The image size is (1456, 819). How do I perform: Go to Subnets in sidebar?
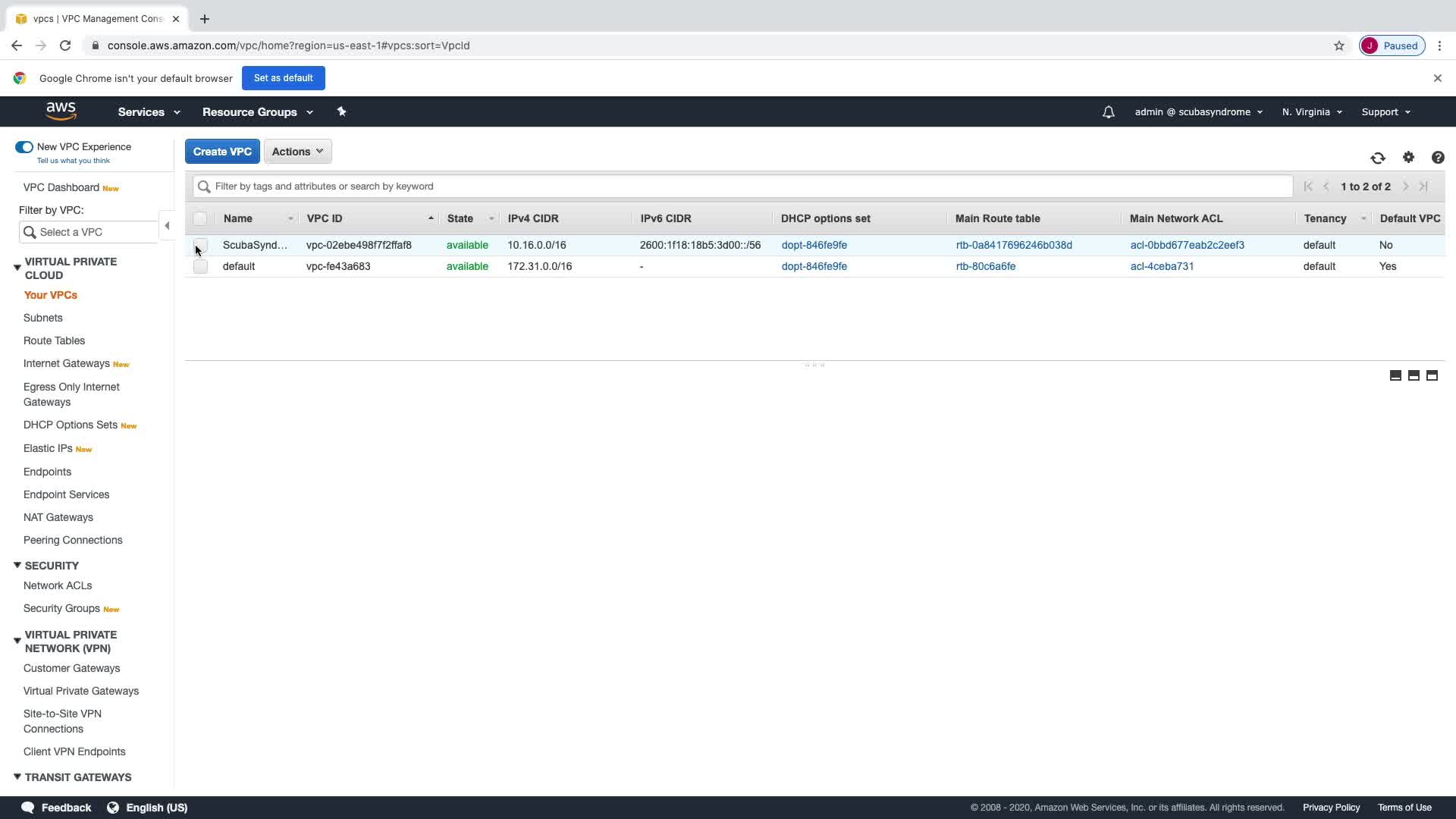tap(42, 318)
